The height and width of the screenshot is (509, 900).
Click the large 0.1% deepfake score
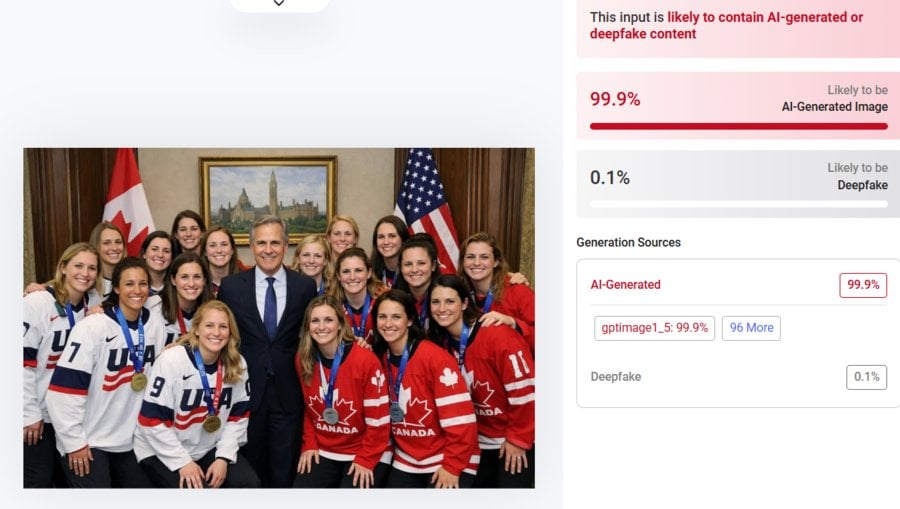coord(610,178)
